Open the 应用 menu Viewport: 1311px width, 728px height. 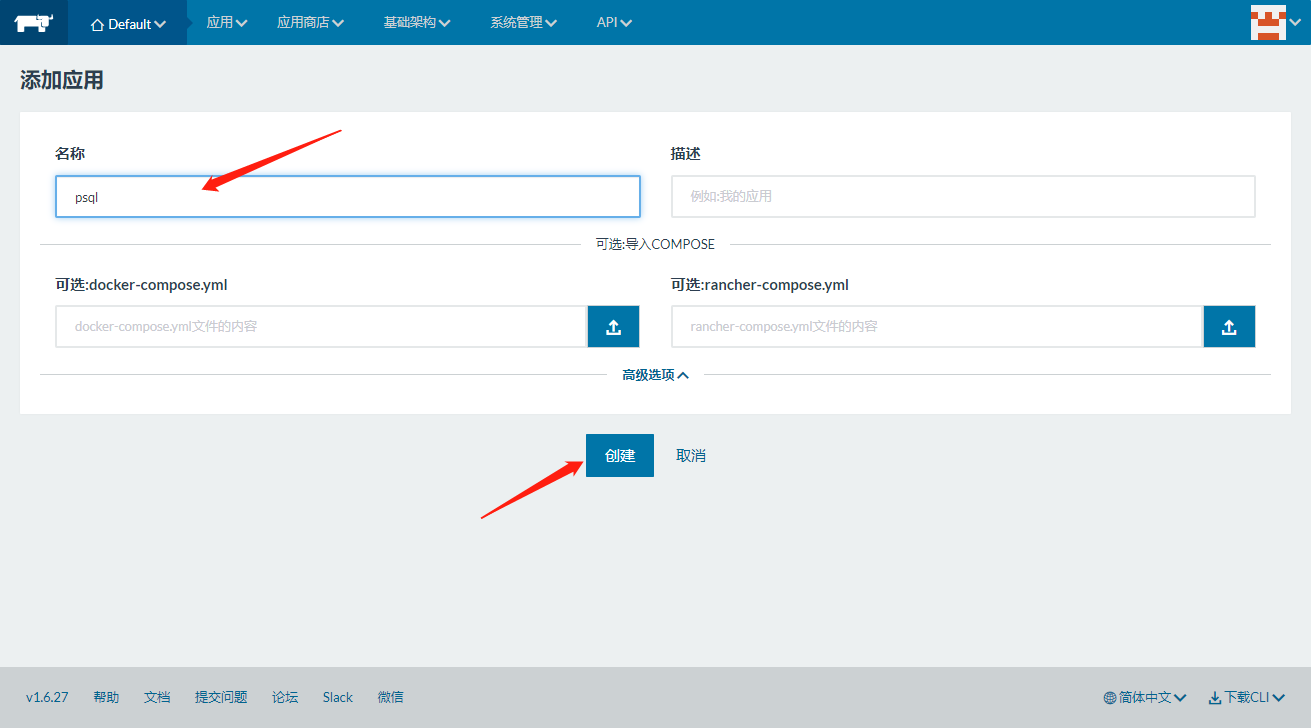[227, 23]
